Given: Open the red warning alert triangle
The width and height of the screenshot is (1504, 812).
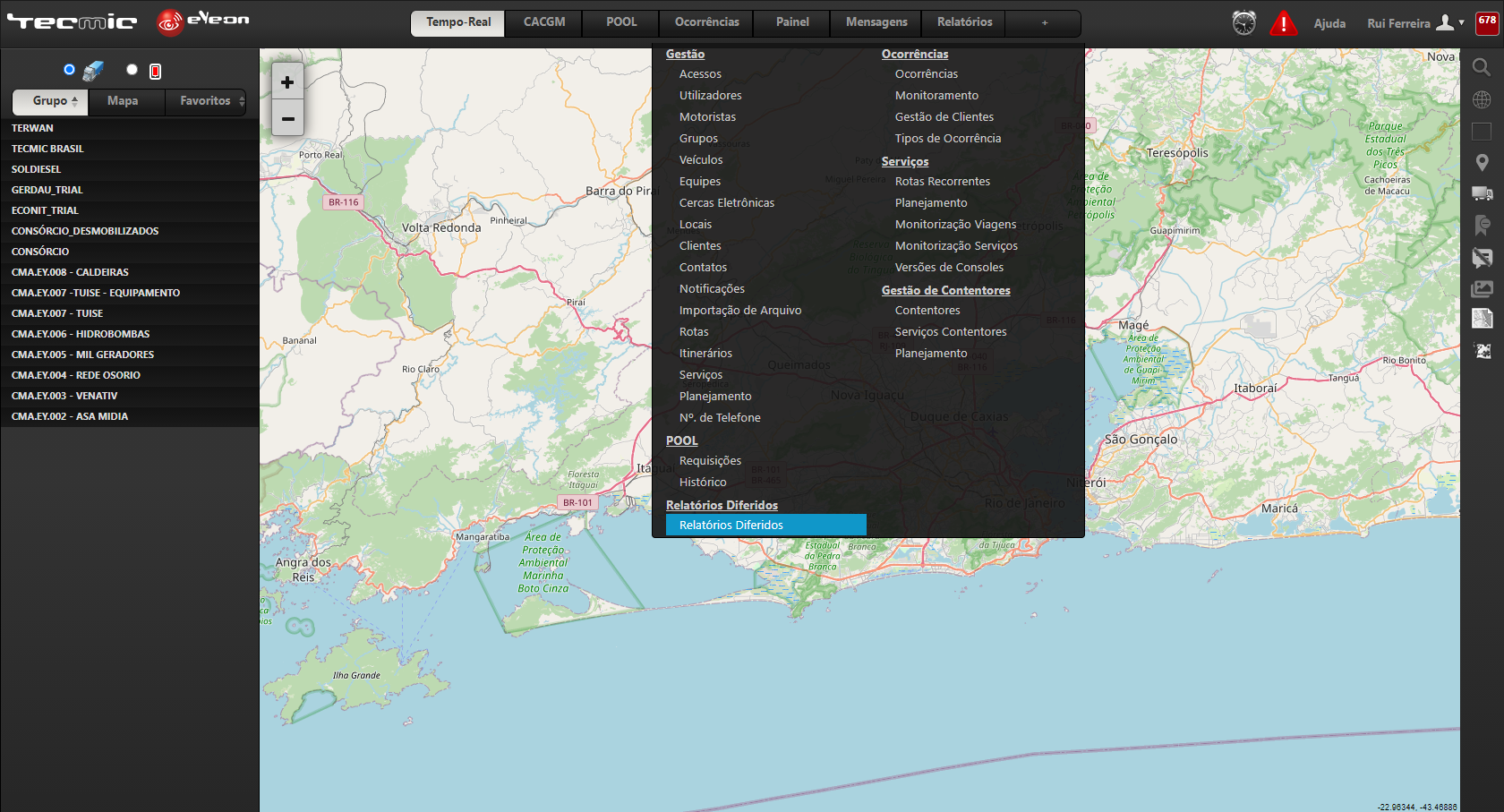Looking at the screenshot, I should click(x=1283, y=23).
